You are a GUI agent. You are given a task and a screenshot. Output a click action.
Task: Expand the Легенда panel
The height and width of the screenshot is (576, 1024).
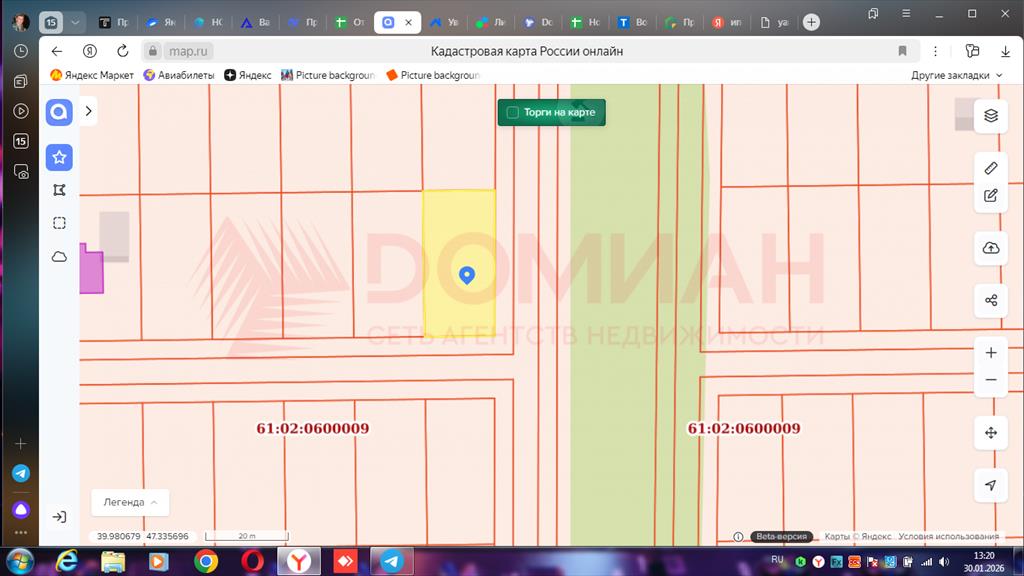click(x=130, y=502)
